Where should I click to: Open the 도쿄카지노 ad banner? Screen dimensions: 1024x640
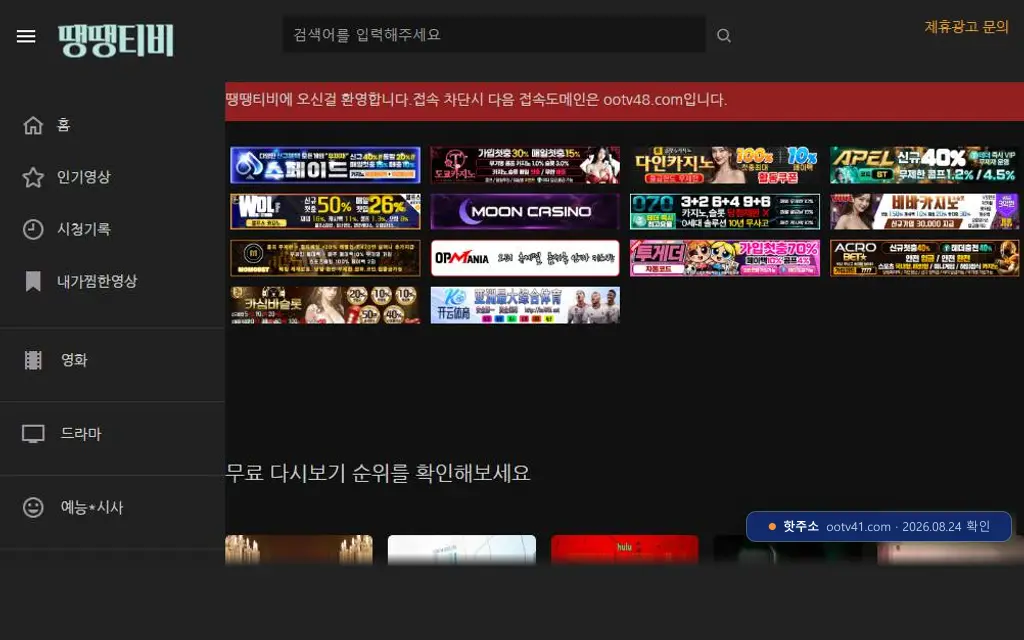(x=525, y=165)
